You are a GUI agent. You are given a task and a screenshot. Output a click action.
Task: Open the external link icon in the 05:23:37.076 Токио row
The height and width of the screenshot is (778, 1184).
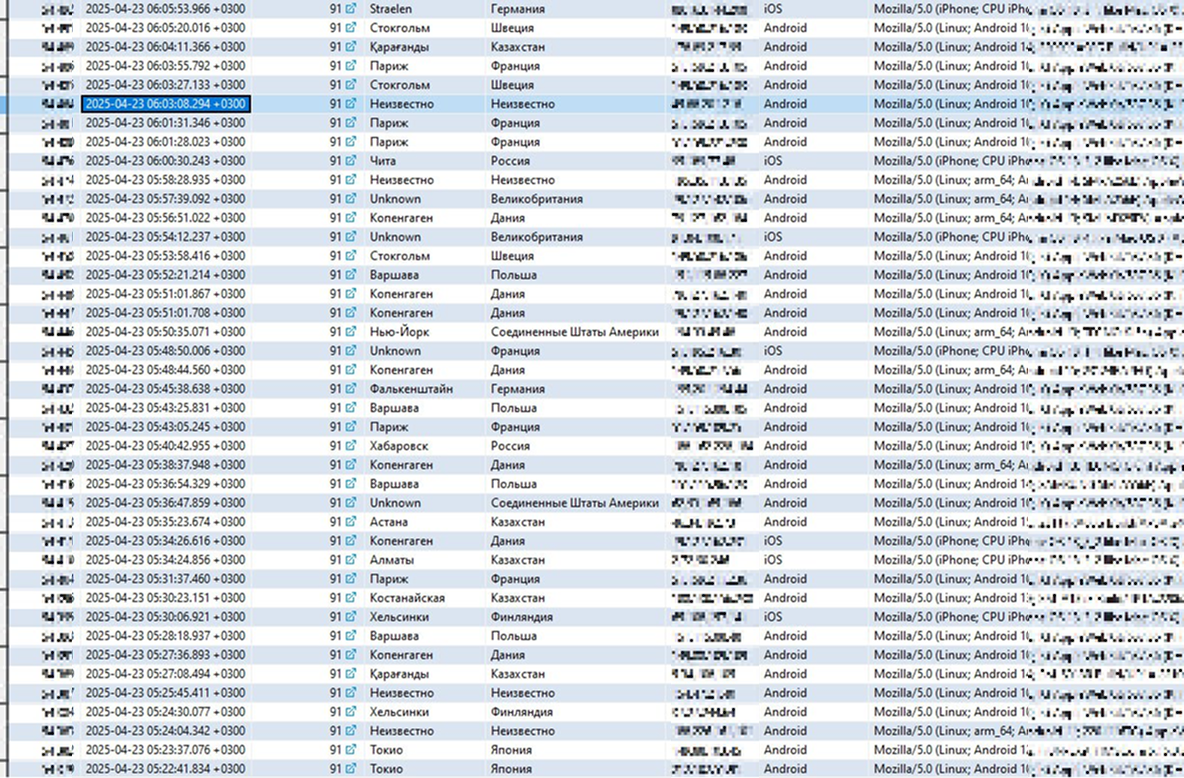pyautogui.click(x=351, y=750)
